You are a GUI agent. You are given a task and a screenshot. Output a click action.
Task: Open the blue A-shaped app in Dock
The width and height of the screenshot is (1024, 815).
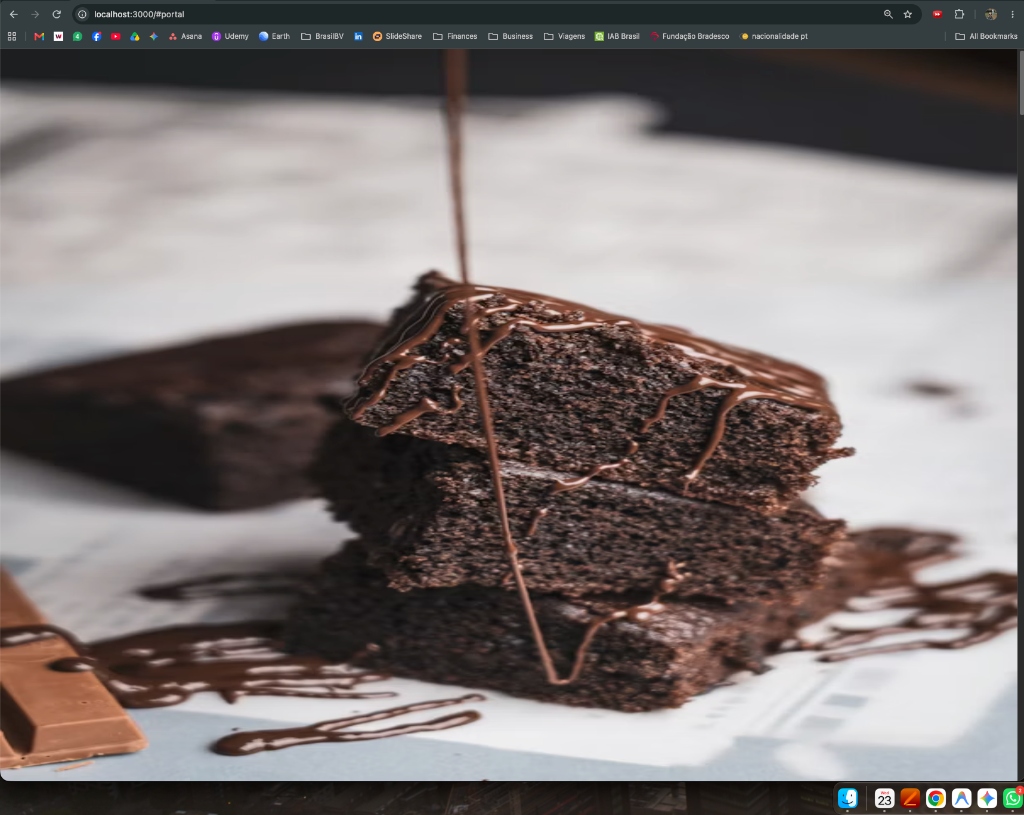click(x=961, y=798)
